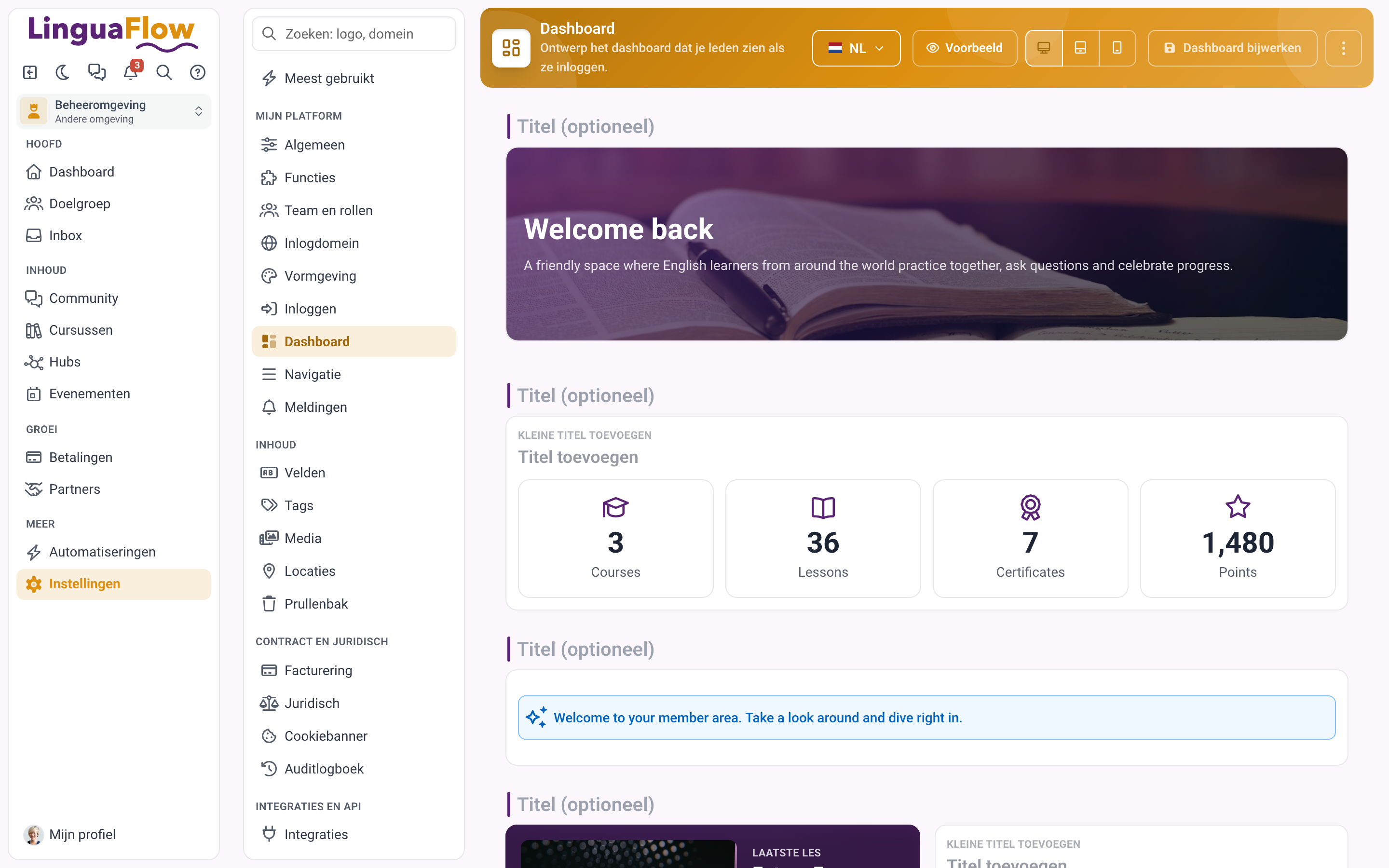
Task: Open the Inbox
Action: click(114, 235)
